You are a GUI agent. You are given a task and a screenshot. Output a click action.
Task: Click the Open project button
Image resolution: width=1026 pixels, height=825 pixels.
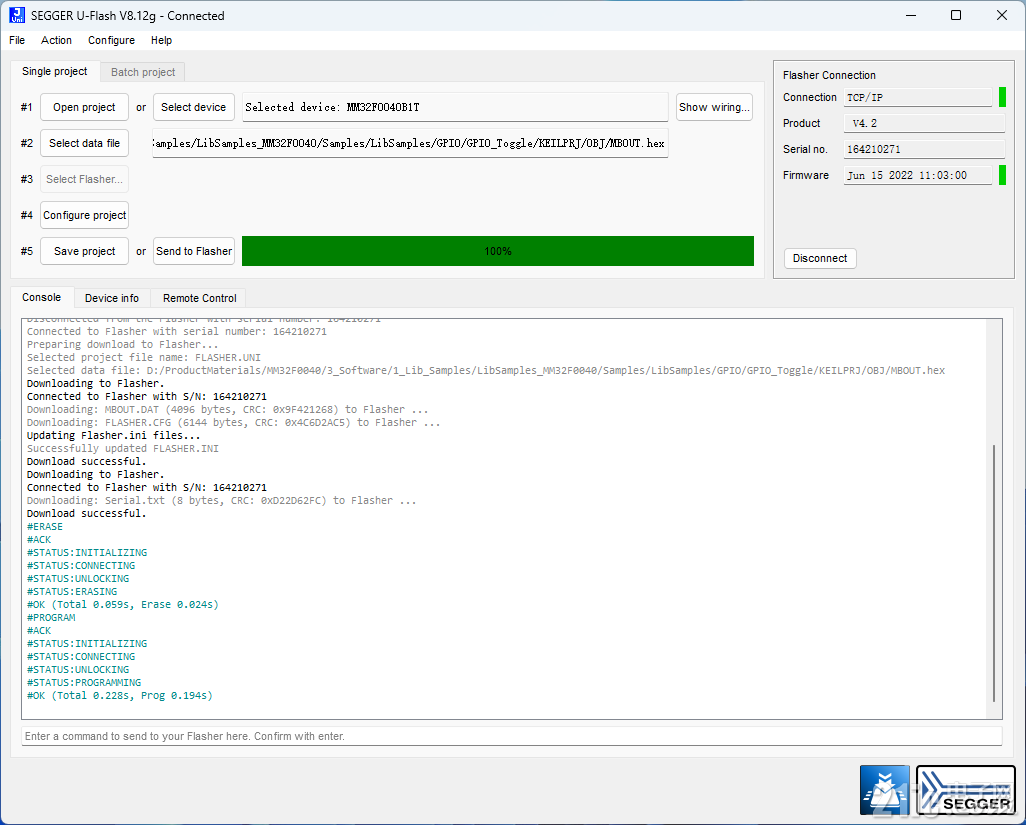pyautogui.click(x=84, y=107)
